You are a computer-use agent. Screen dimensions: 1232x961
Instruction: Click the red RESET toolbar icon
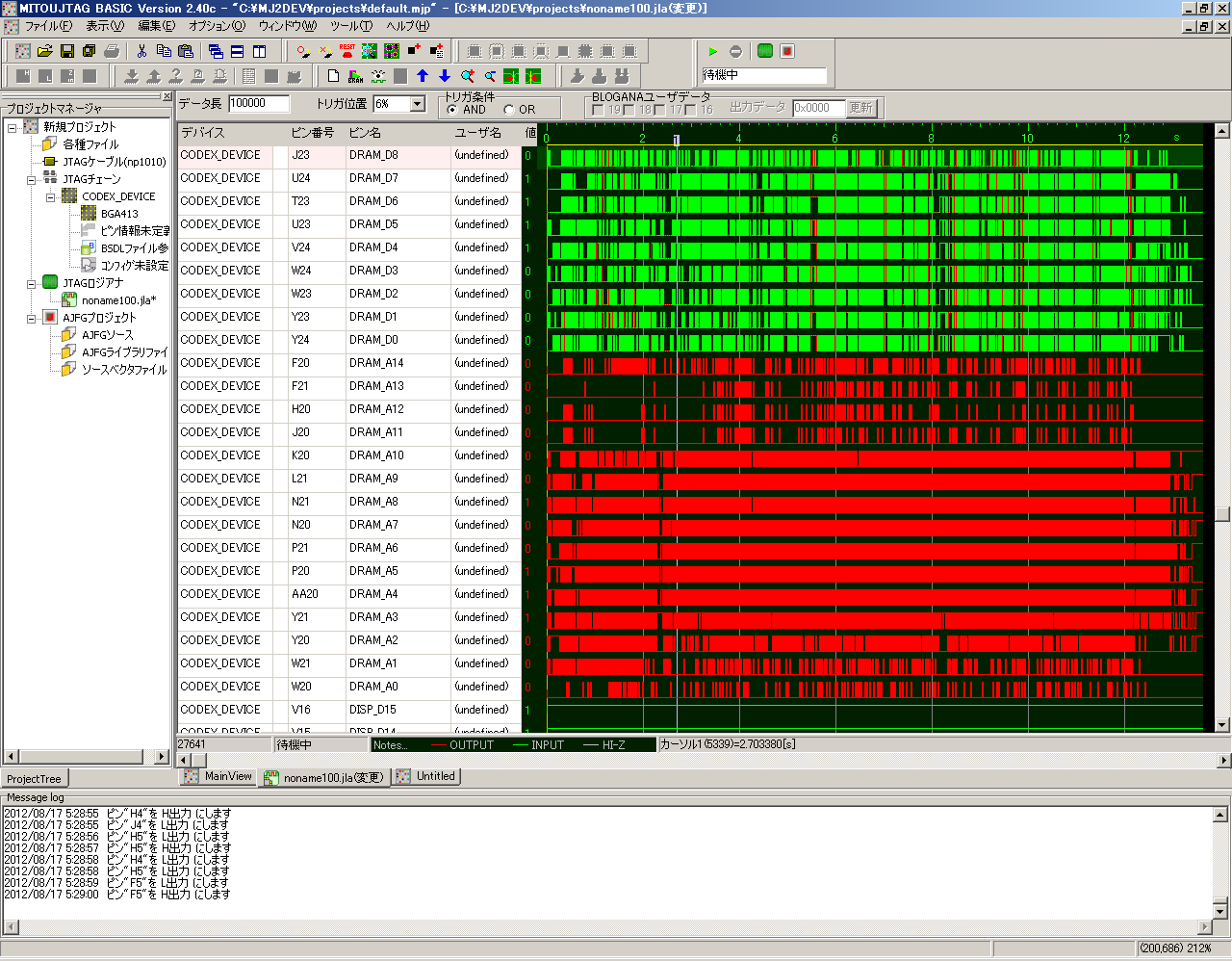347,51
